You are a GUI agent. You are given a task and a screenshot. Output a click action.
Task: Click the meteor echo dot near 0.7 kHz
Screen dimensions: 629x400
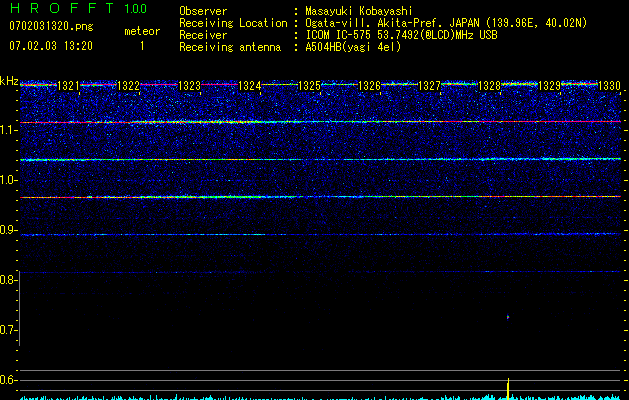tap(508, 317)
